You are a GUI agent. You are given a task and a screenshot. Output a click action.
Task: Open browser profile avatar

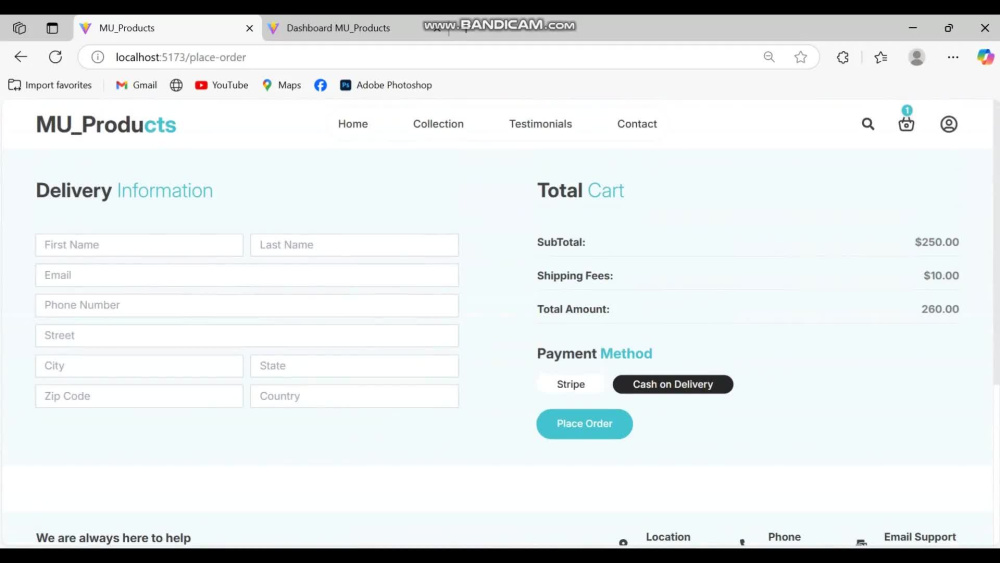pyautogui.click(x=916, y=57)
